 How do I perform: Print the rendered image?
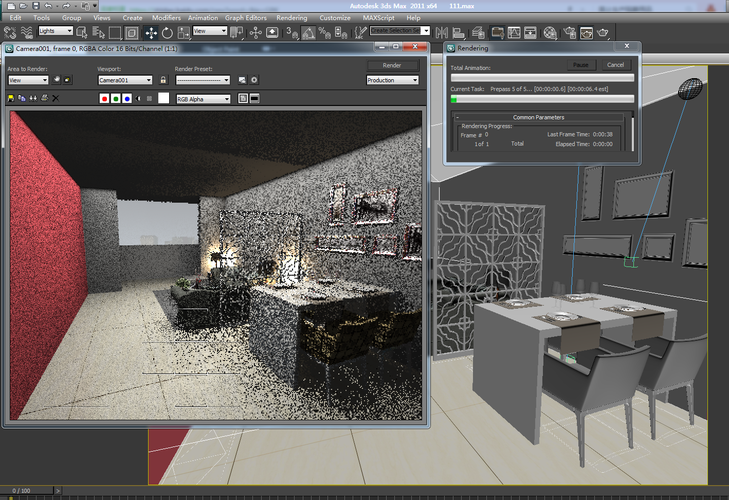tap(45, 99)
